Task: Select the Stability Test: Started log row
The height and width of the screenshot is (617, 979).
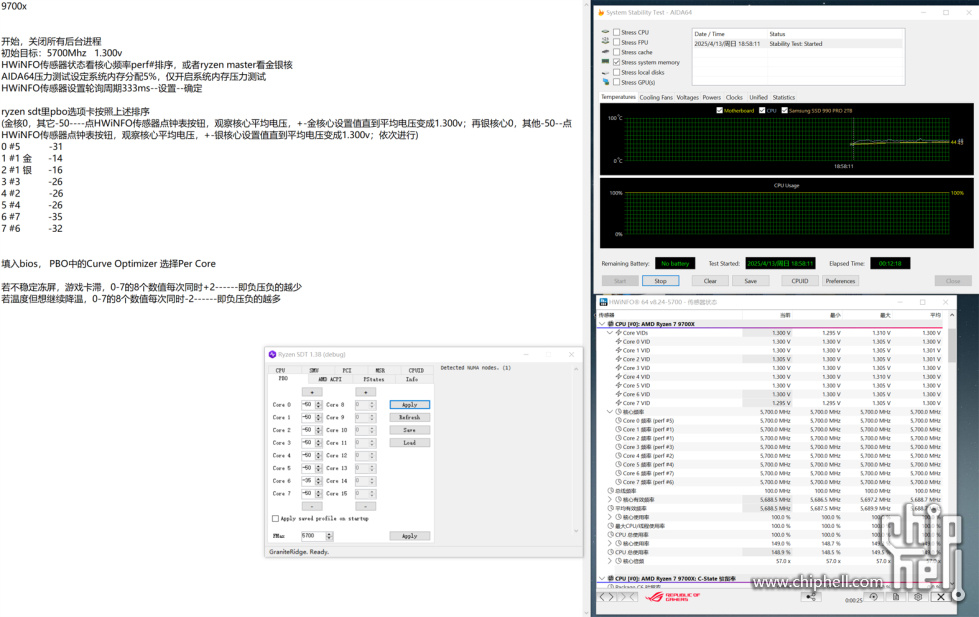Action: pos(798,44)
